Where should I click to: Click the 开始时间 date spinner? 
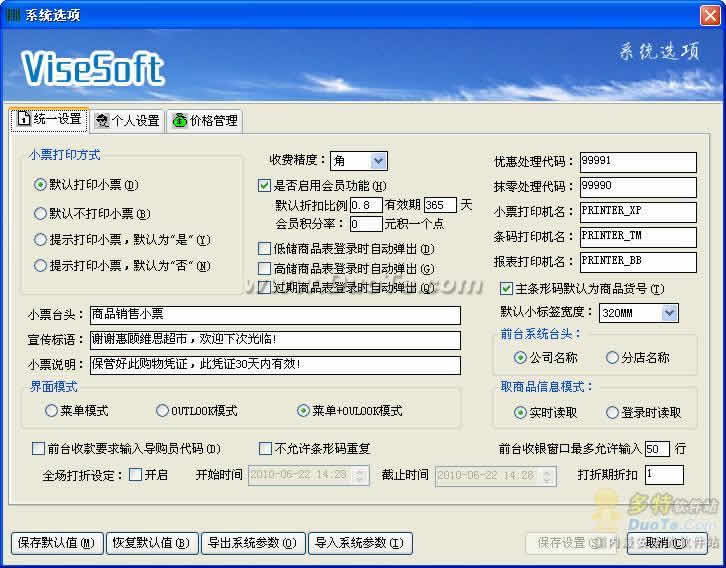click(x=360, y=475)
